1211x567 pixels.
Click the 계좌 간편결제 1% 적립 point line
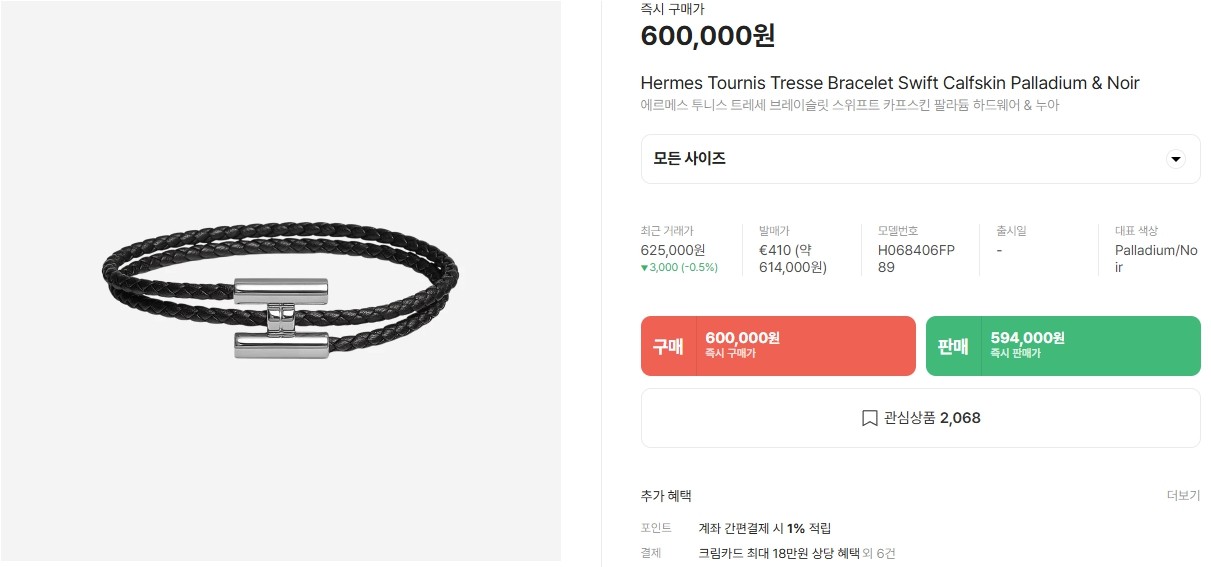click(765, 528)
